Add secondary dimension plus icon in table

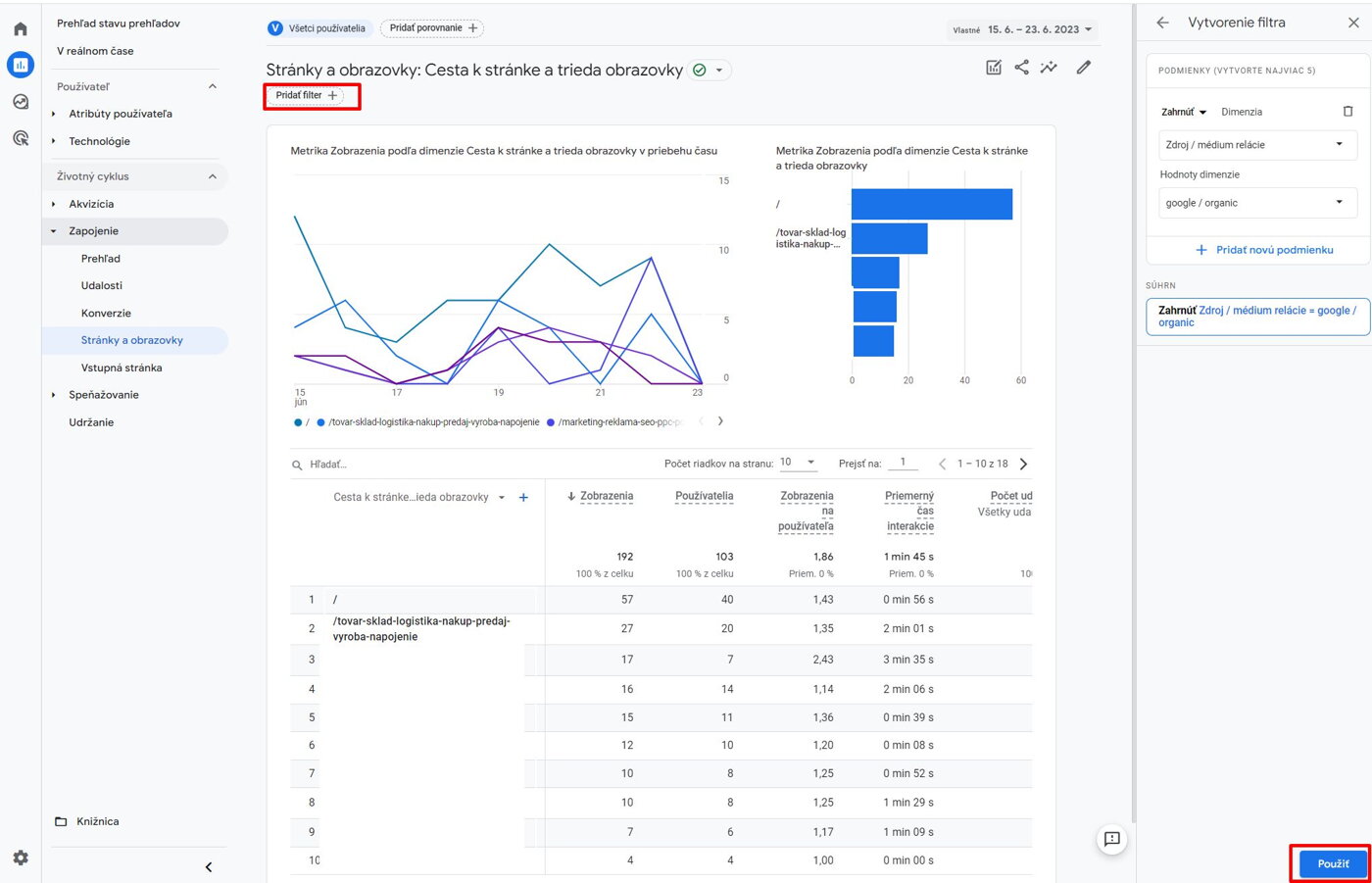[523, 498]
